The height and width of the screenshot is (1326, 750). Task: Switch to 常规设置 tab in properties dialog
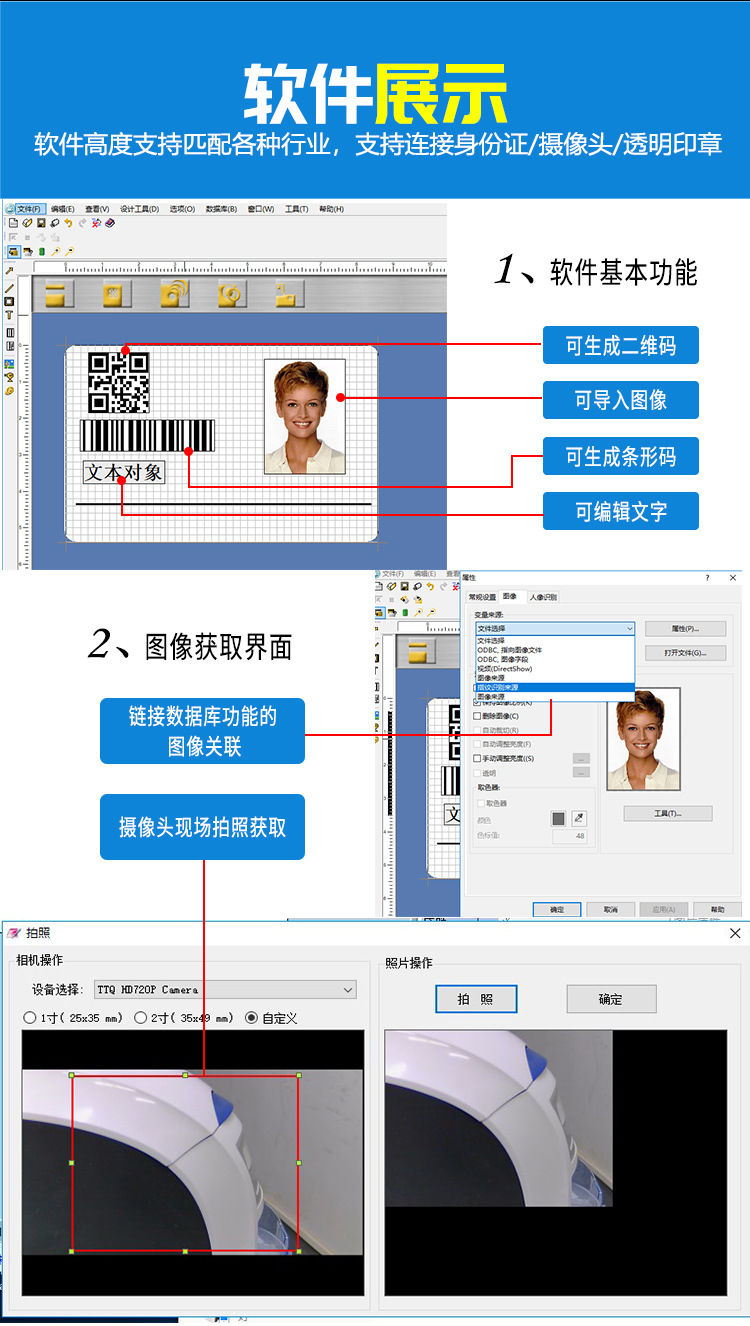click(483, 597)
